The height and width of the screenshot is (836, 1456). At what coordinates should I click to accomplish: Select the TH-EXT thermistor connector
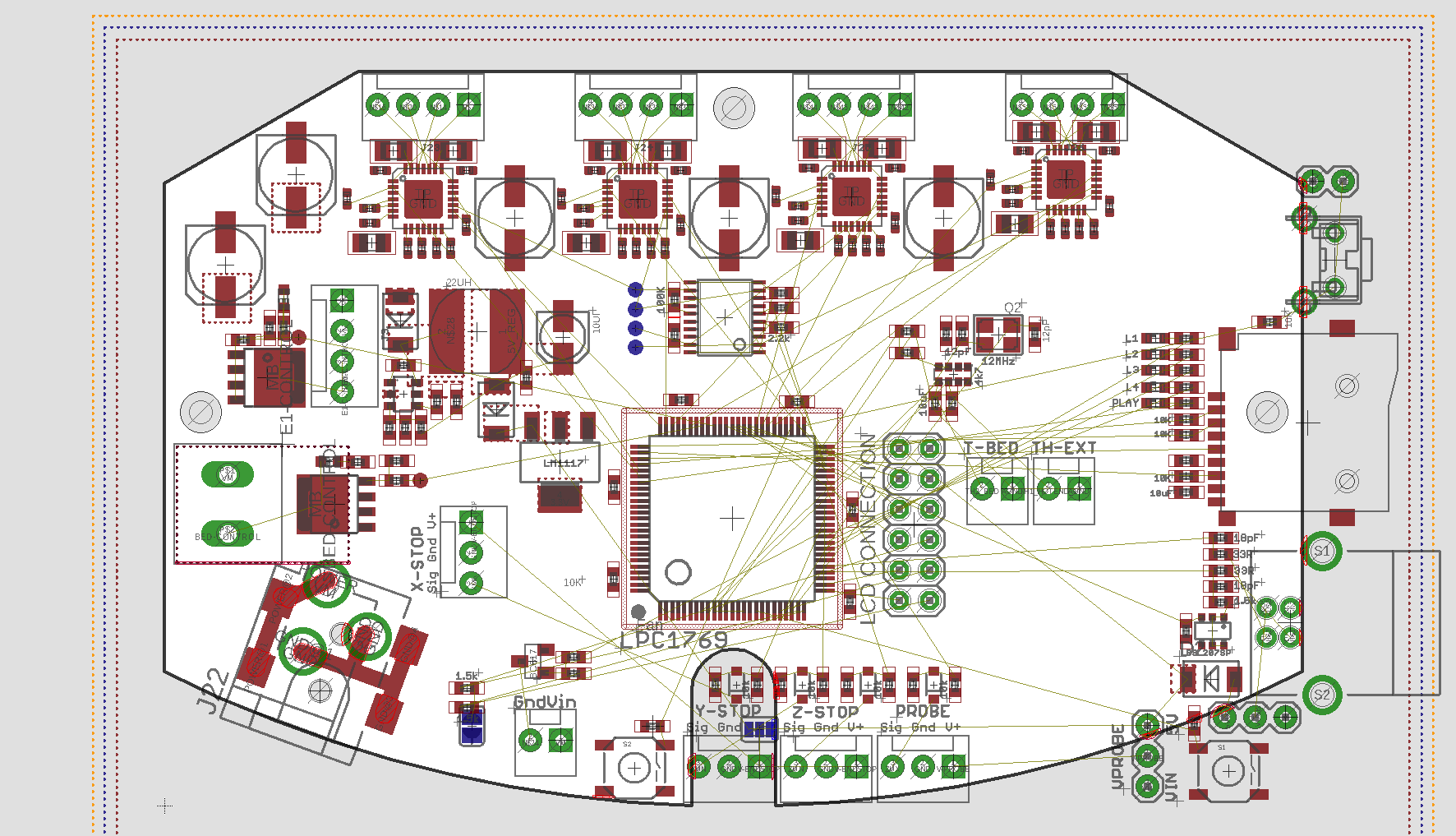click(1063, 490)
